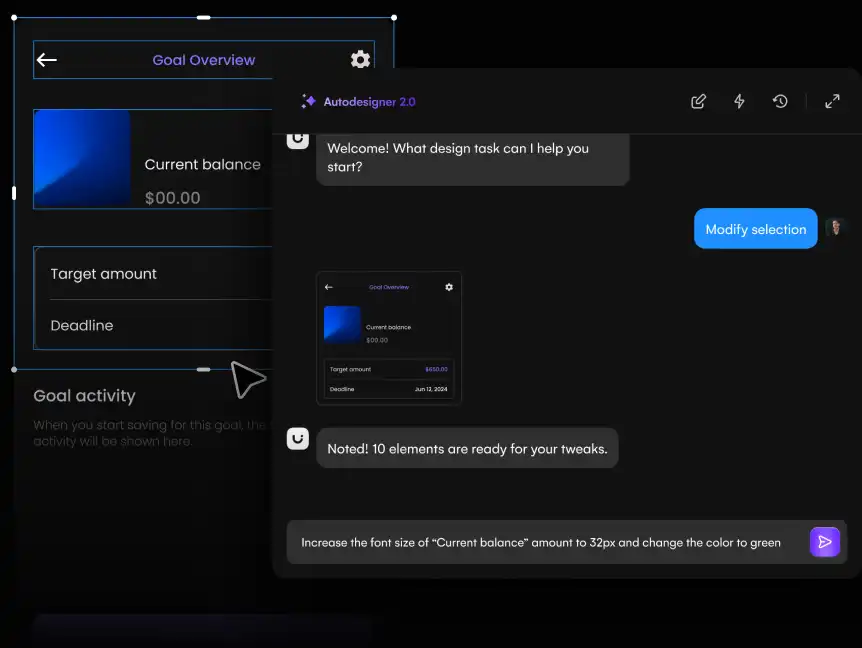This screenshot has width=862, height=648.
Task: Send the prompt with the purple arrow button
Action: coord(824,542)
